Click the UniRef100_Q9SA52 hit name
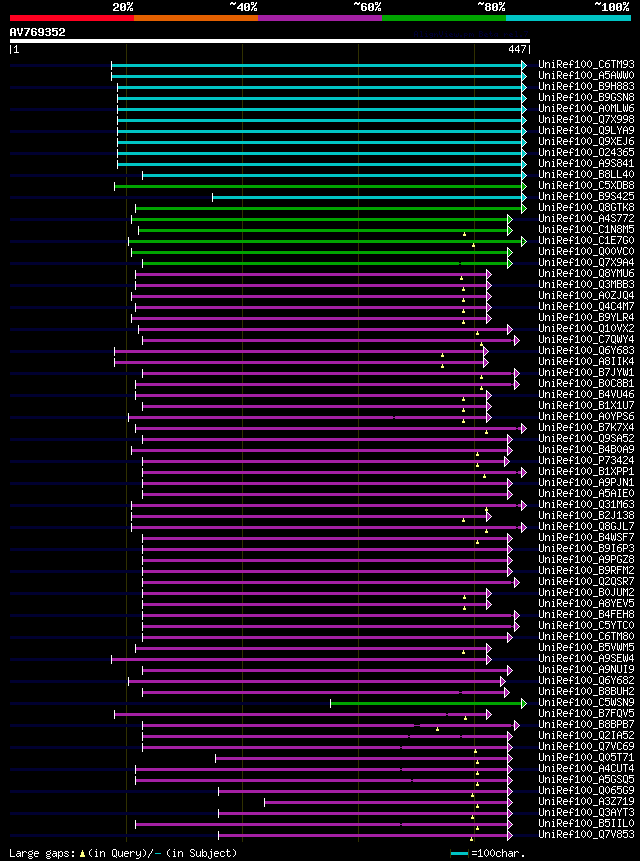This screenshot has width=640, height=861. point(586,439)
